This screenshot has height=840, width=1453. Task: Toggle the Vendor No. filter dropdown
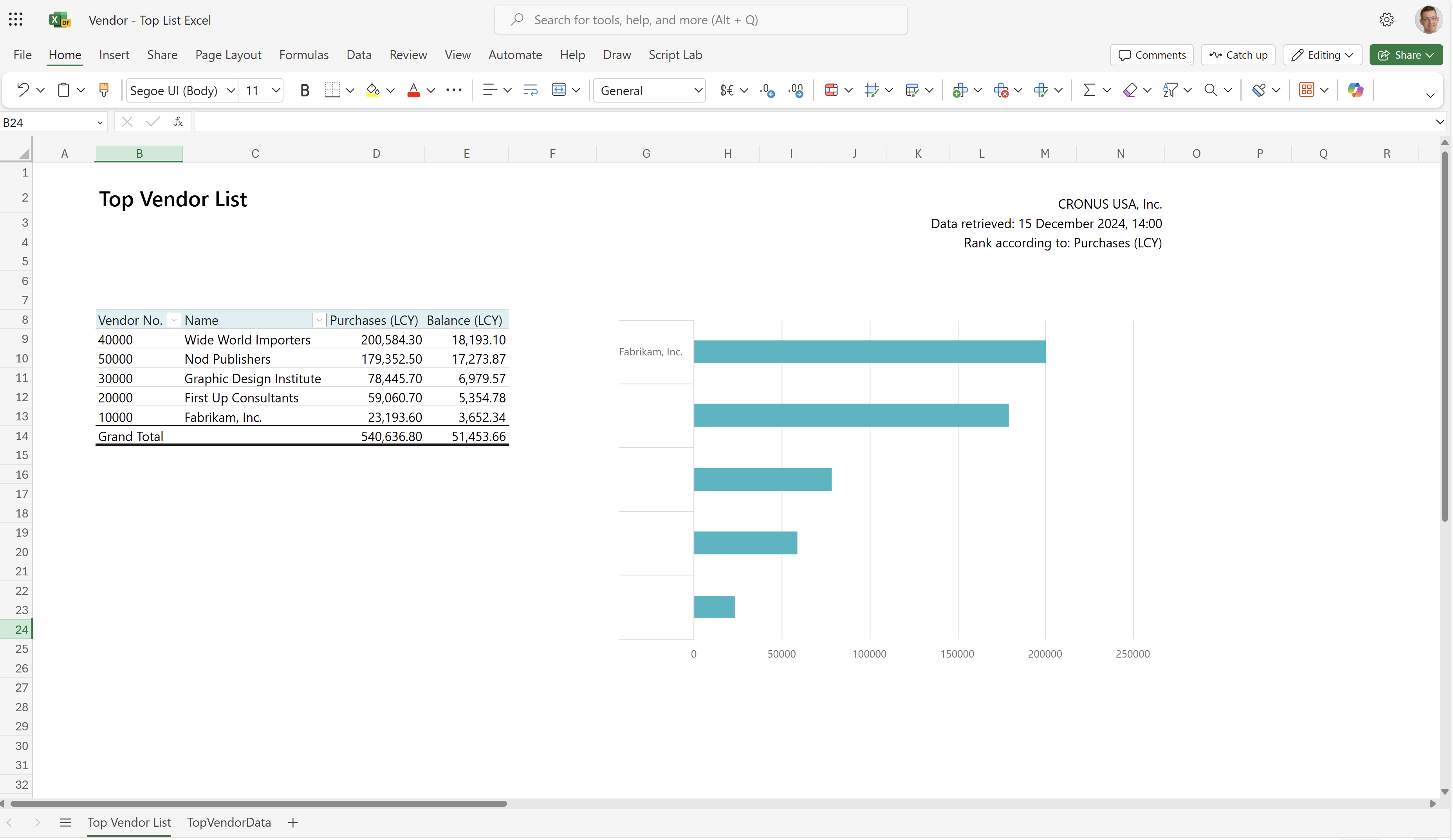coord(172,320)
